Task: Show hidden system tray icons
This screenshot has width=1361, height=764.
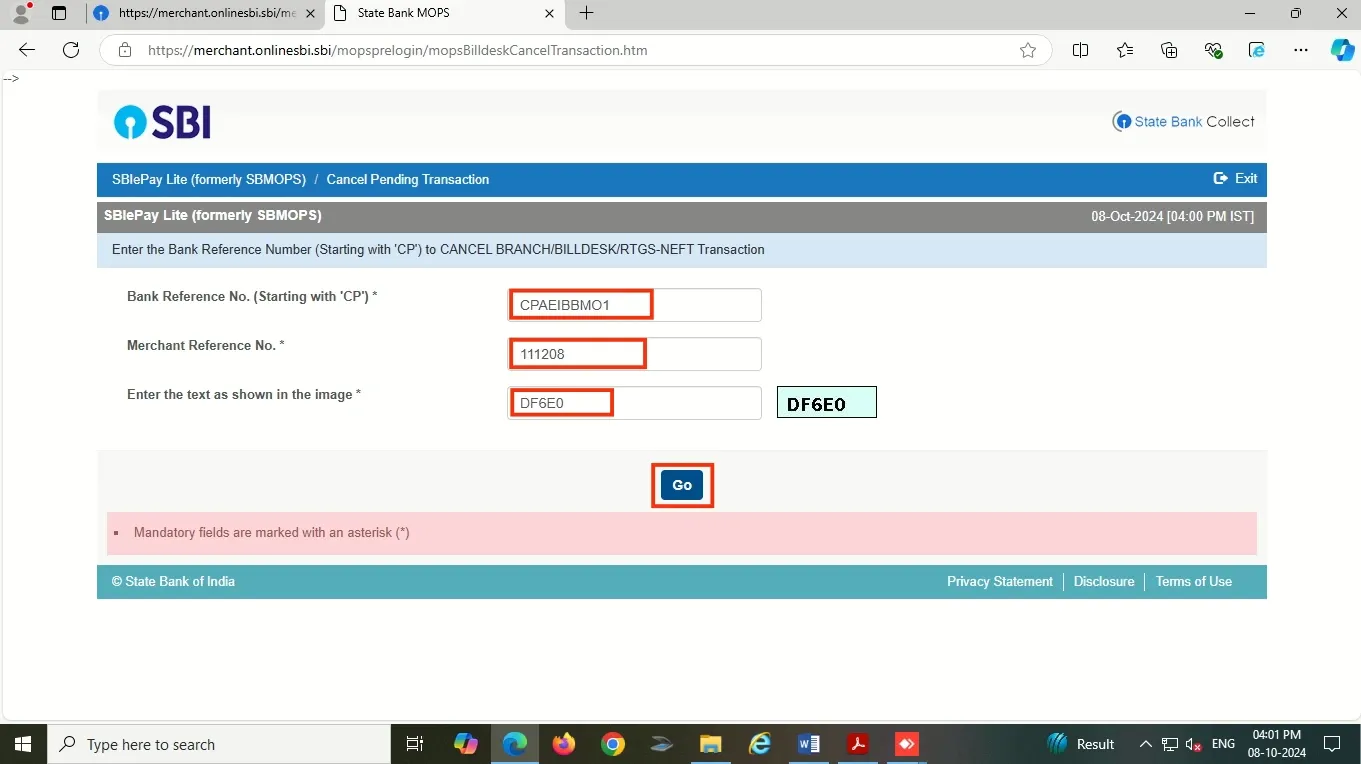Action: tap(1146, 744)
